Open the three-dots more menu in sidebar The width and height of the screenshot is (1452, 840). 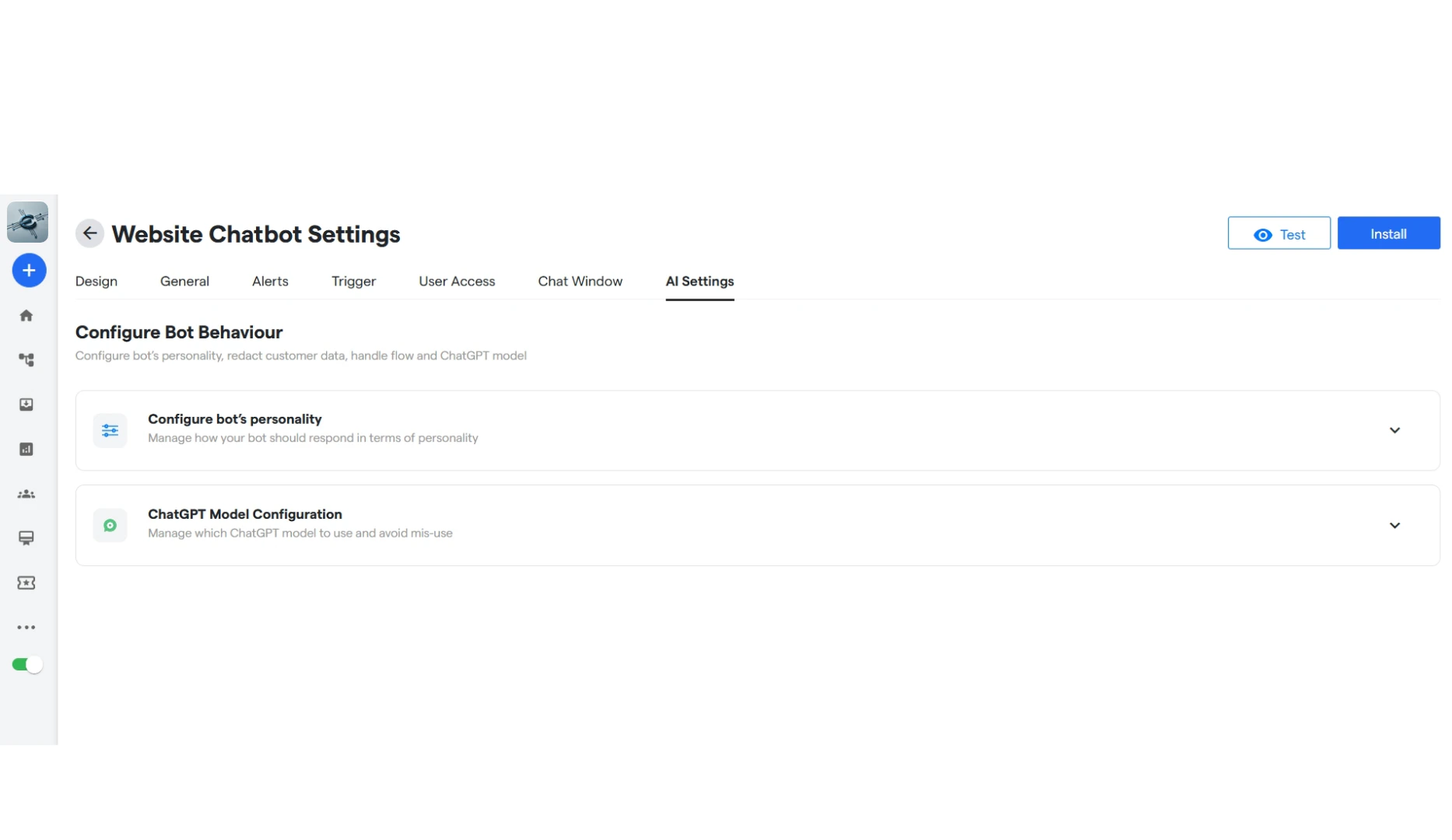click(x=26, y=628)
